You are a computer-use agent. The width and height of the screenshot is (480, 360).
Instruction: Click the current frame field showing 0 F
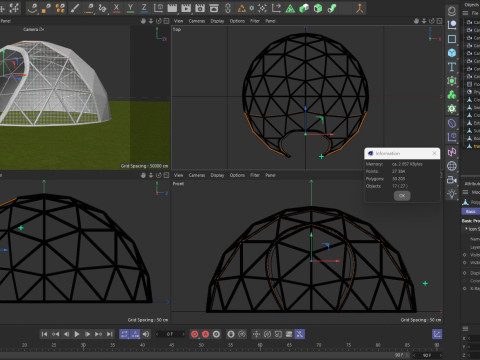pyautogui.click(x=170, y=334)
